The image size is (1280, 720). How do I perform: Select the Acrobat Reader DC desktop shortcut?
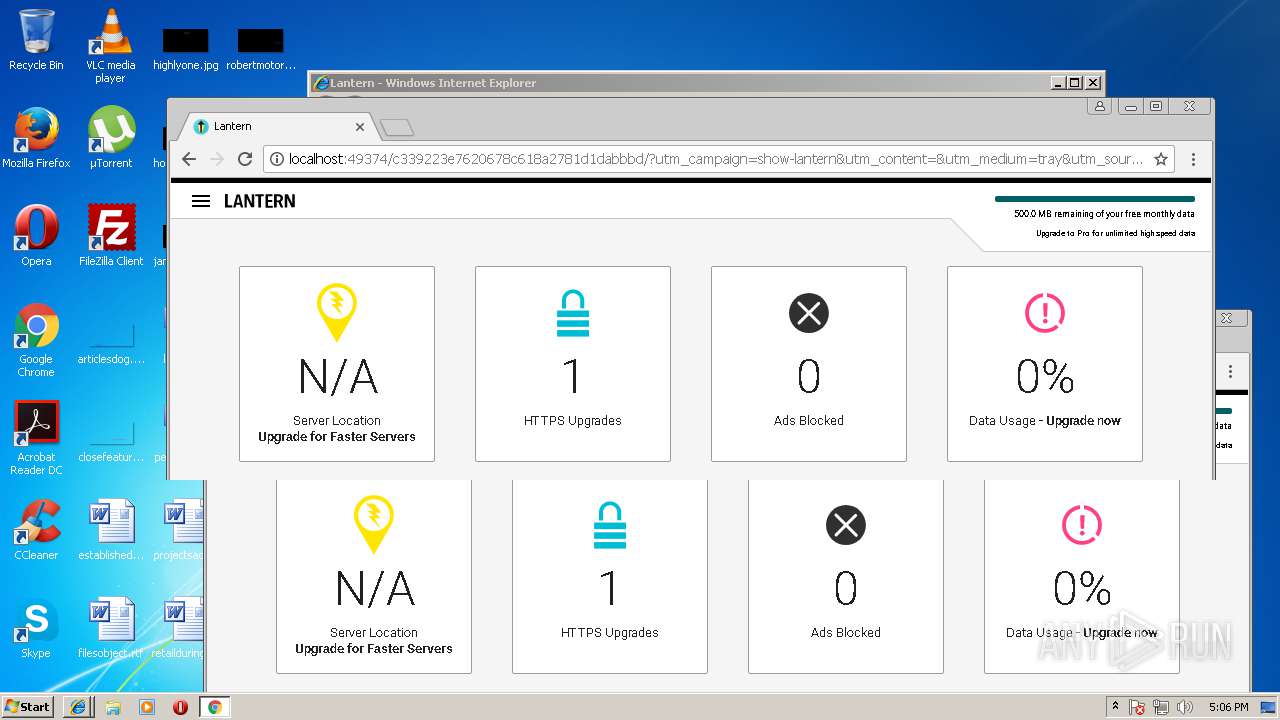coord(36,438)
